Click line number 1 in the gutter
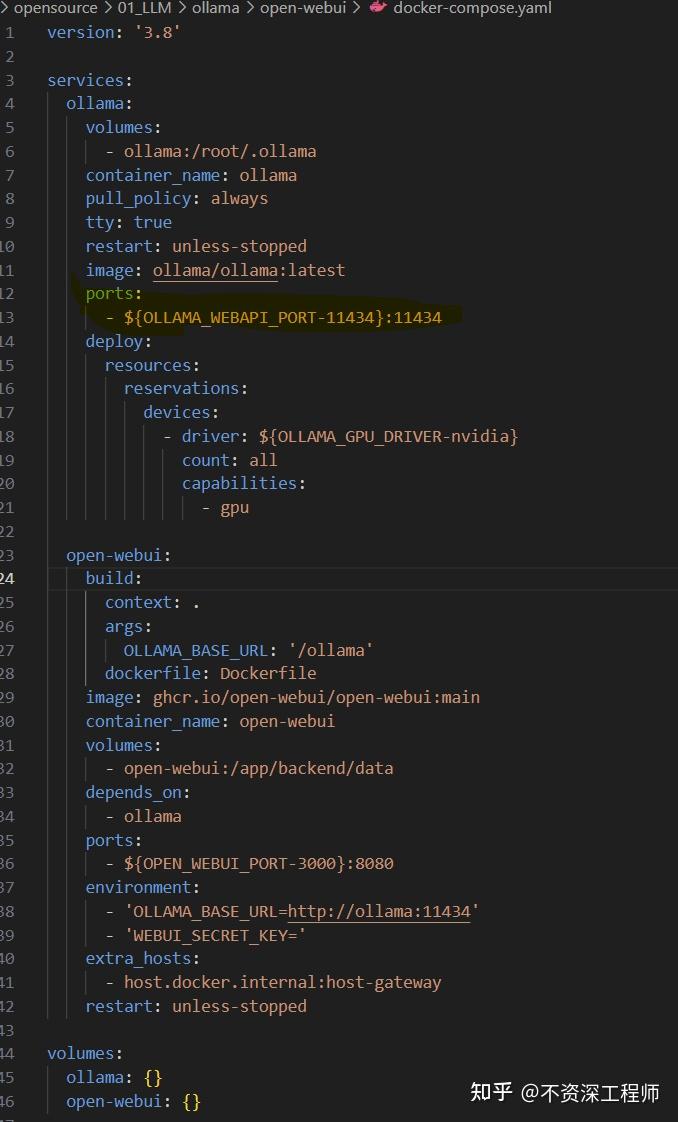 pos(9,33)
